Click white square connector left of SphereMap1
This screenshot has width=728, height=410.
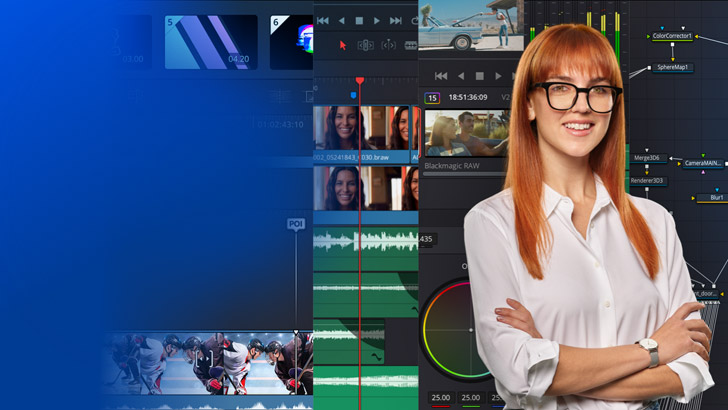tap(649, 68)
